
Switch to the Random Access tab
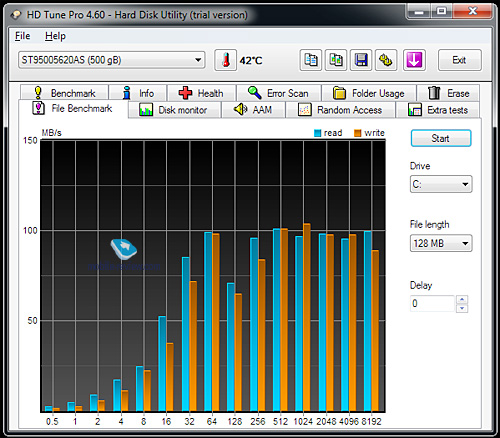point(340,110)
